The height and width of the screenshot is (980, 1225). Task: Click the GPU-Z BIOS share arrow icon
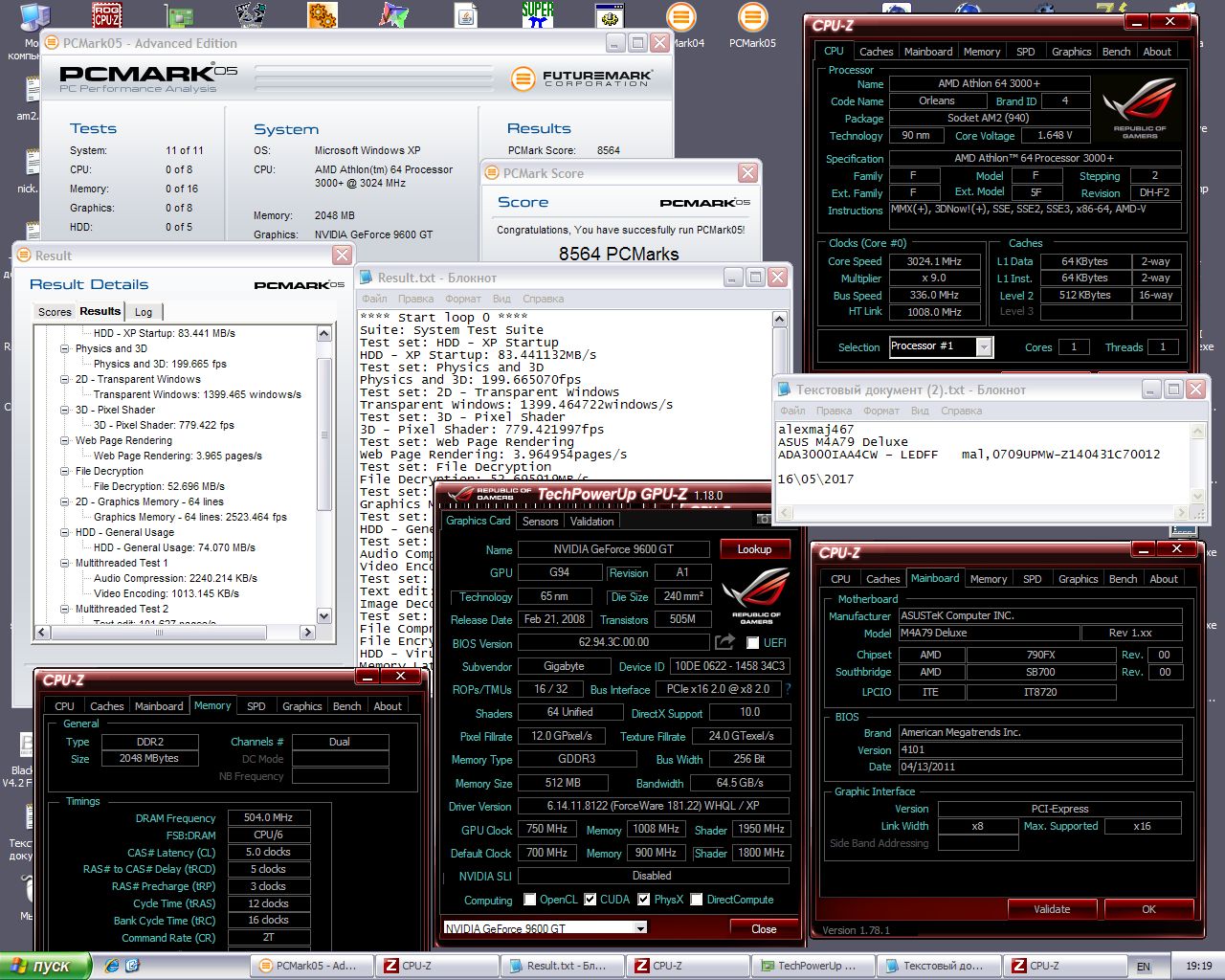point(724,642)
